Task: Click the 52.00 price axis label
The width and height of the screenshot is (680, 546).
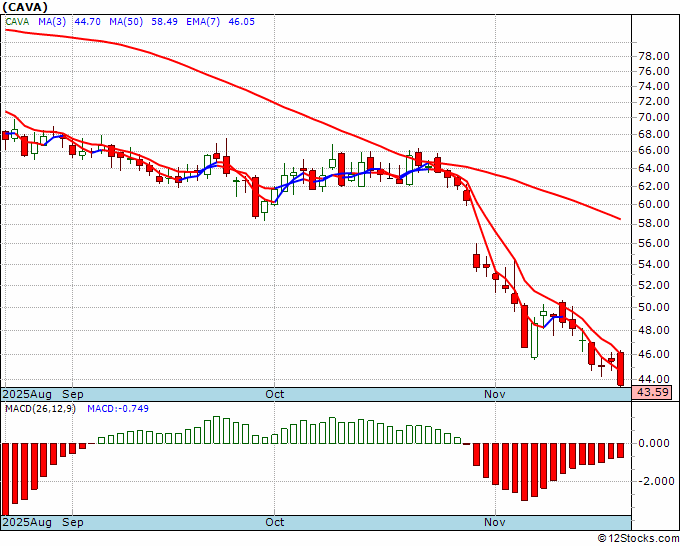Action: pos(654,285)
